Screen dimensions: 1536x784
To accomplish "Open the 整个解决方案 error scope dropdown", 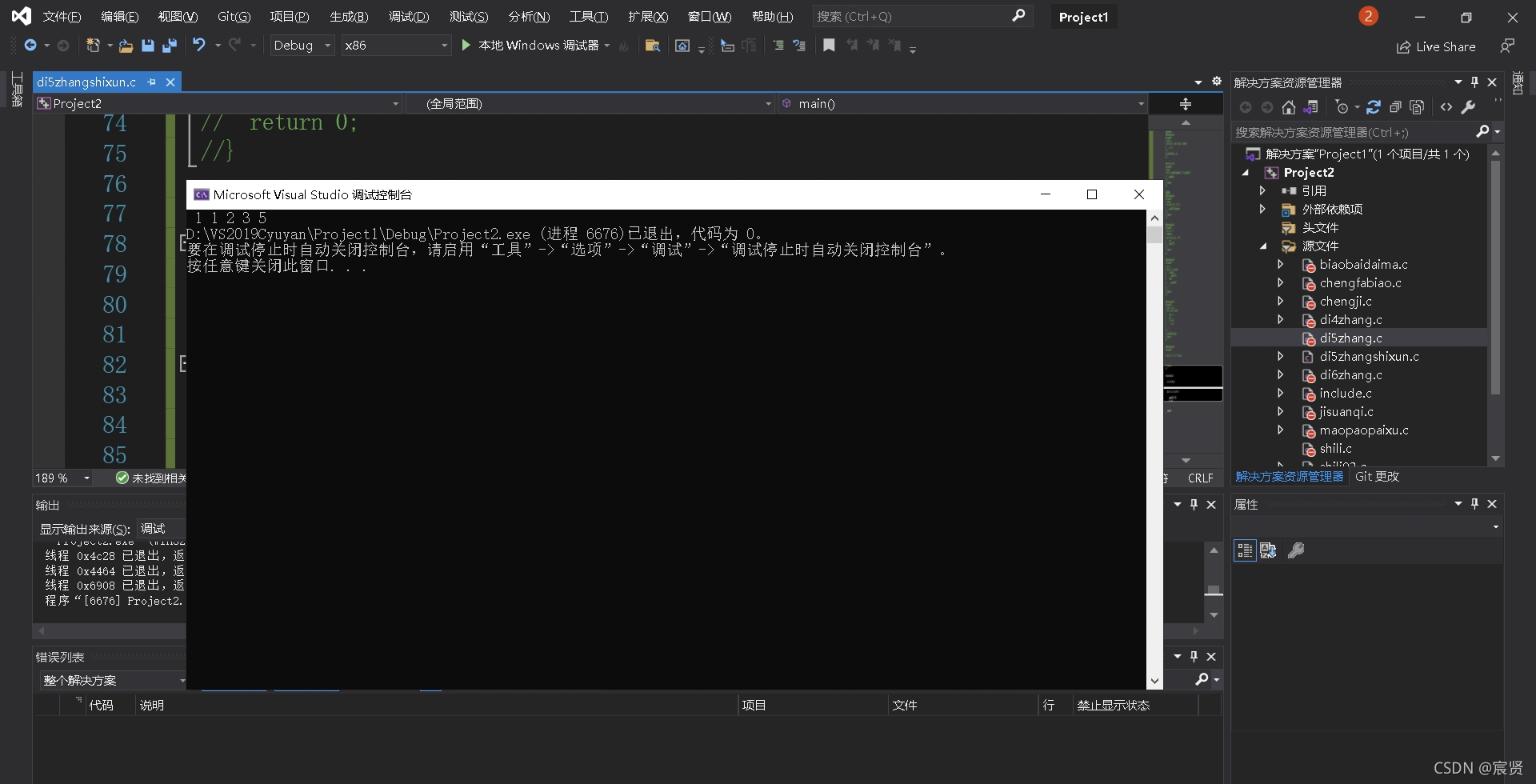I will [112, 681].
